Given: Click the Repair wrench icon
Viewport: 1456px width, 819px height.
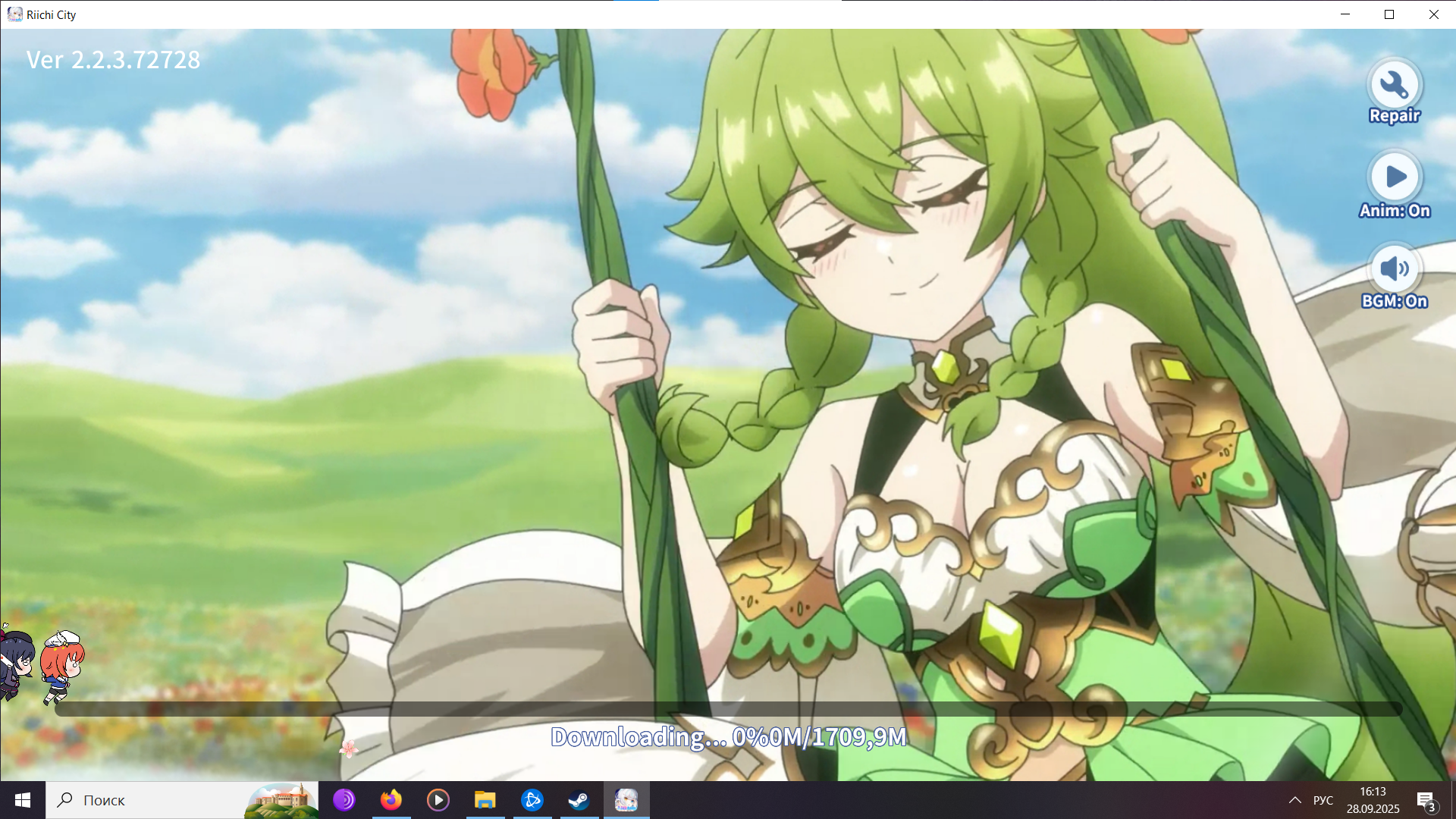Looking at the screenshot, I should [1394, 86].
